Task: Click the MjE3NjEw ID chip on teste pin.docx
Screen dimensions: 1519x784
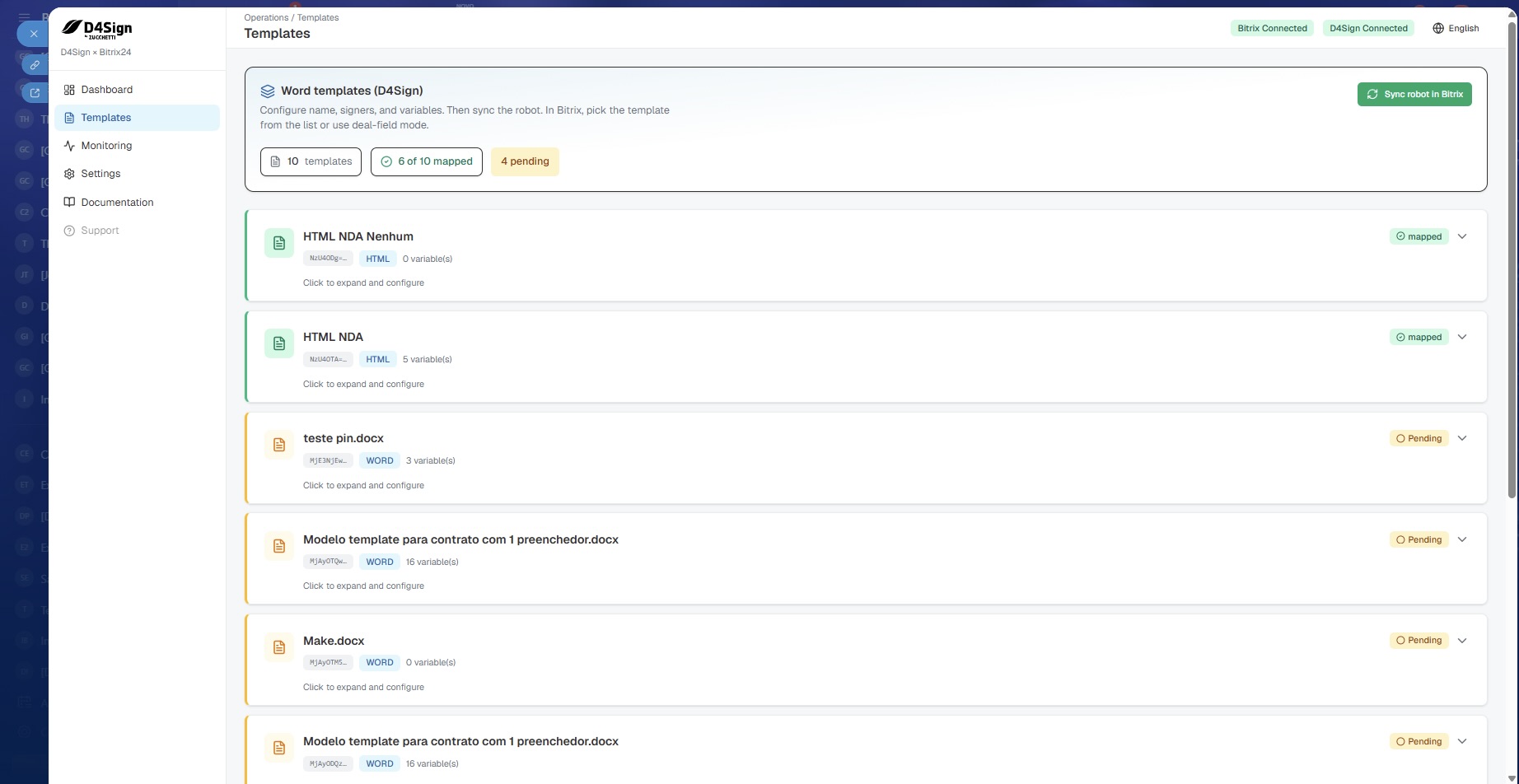Action: tap(328, 460)
